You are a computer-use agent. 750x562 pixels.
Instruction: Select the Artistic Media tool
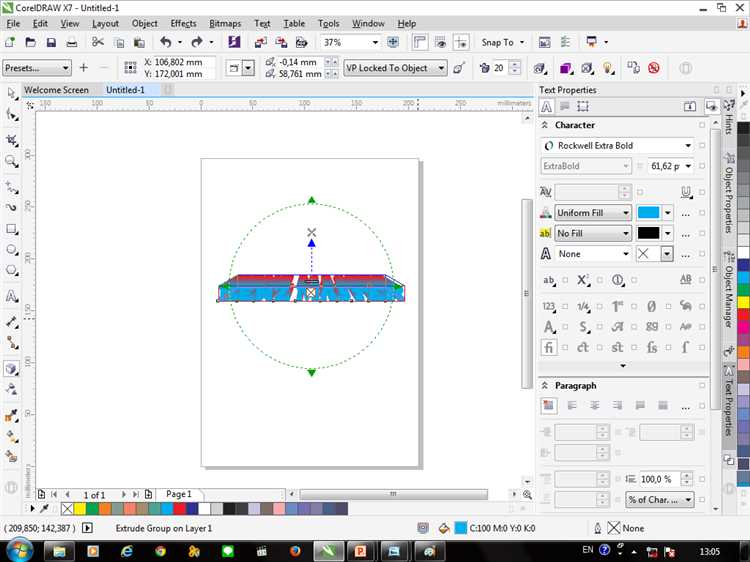[11, 207]
